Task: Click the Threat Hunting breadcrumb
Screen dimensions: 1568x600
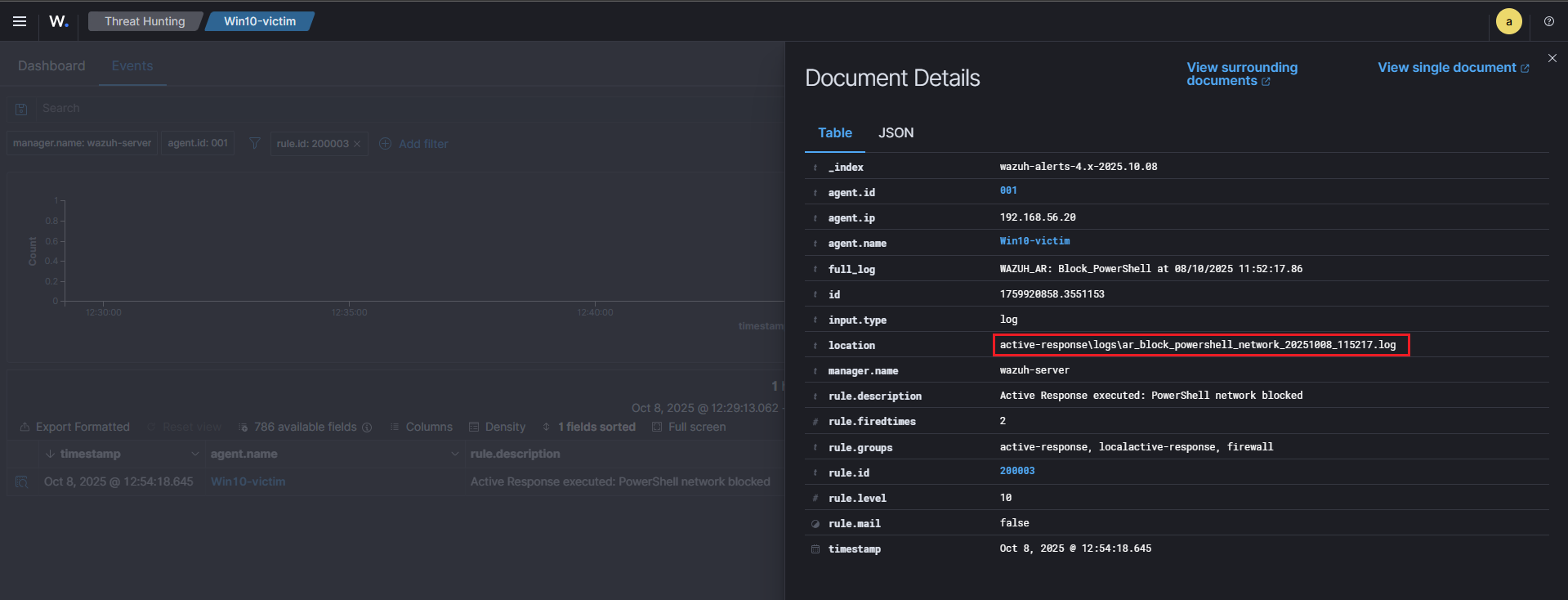Action: (145, 21)
